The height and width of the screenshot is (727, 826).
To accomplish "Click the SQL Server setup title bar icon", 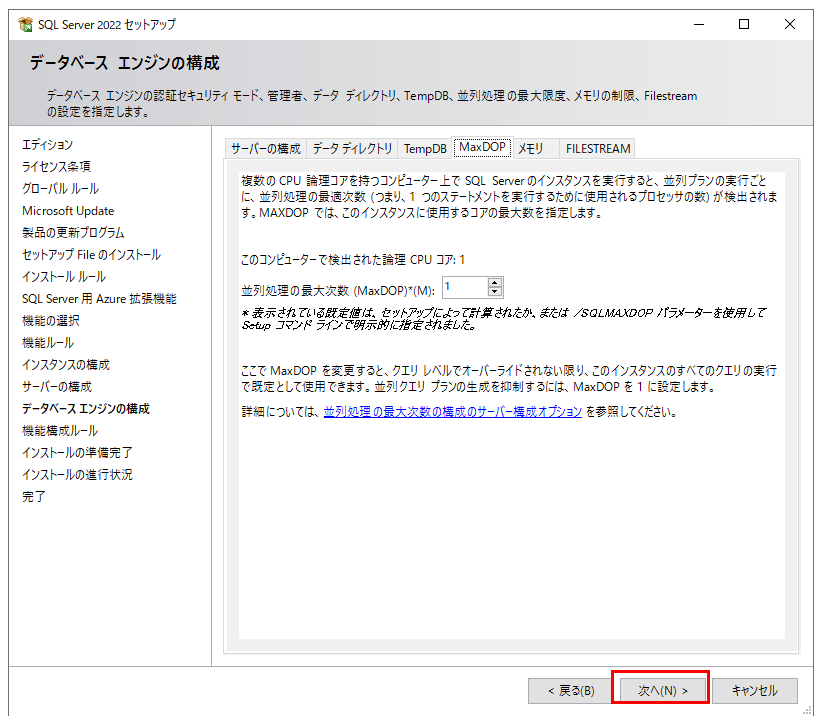I will (x=25, y=24).
